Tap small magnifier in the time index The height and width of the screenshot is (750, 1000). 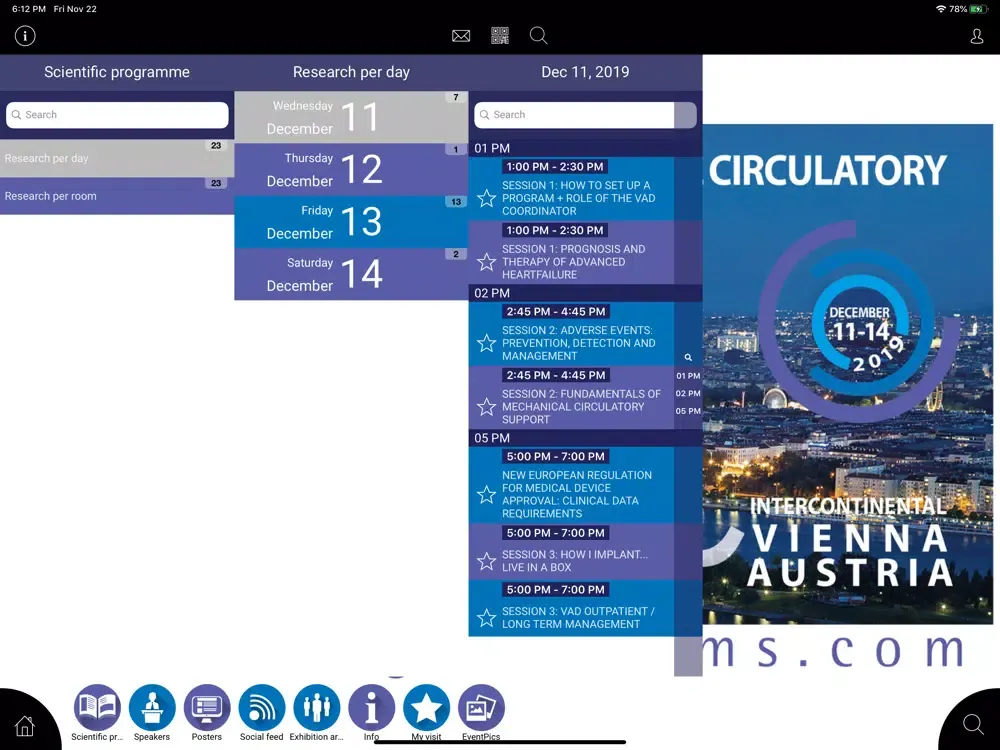point(688,358)
